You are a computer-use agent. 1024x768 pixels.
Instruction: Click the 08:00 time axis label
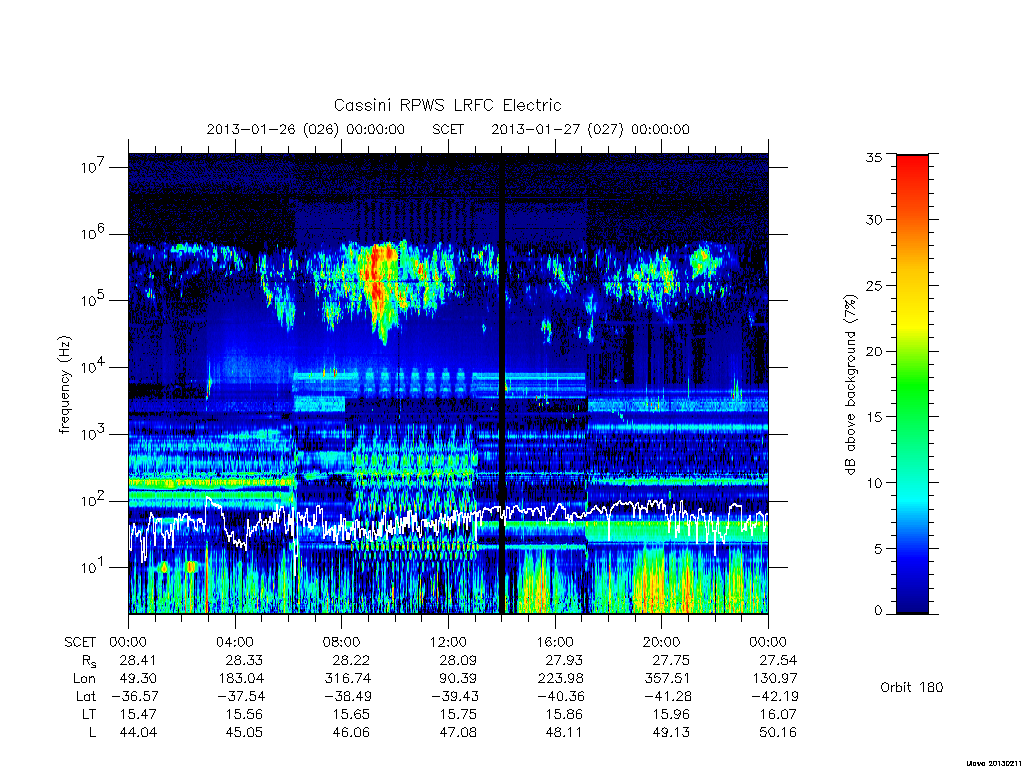342,642
